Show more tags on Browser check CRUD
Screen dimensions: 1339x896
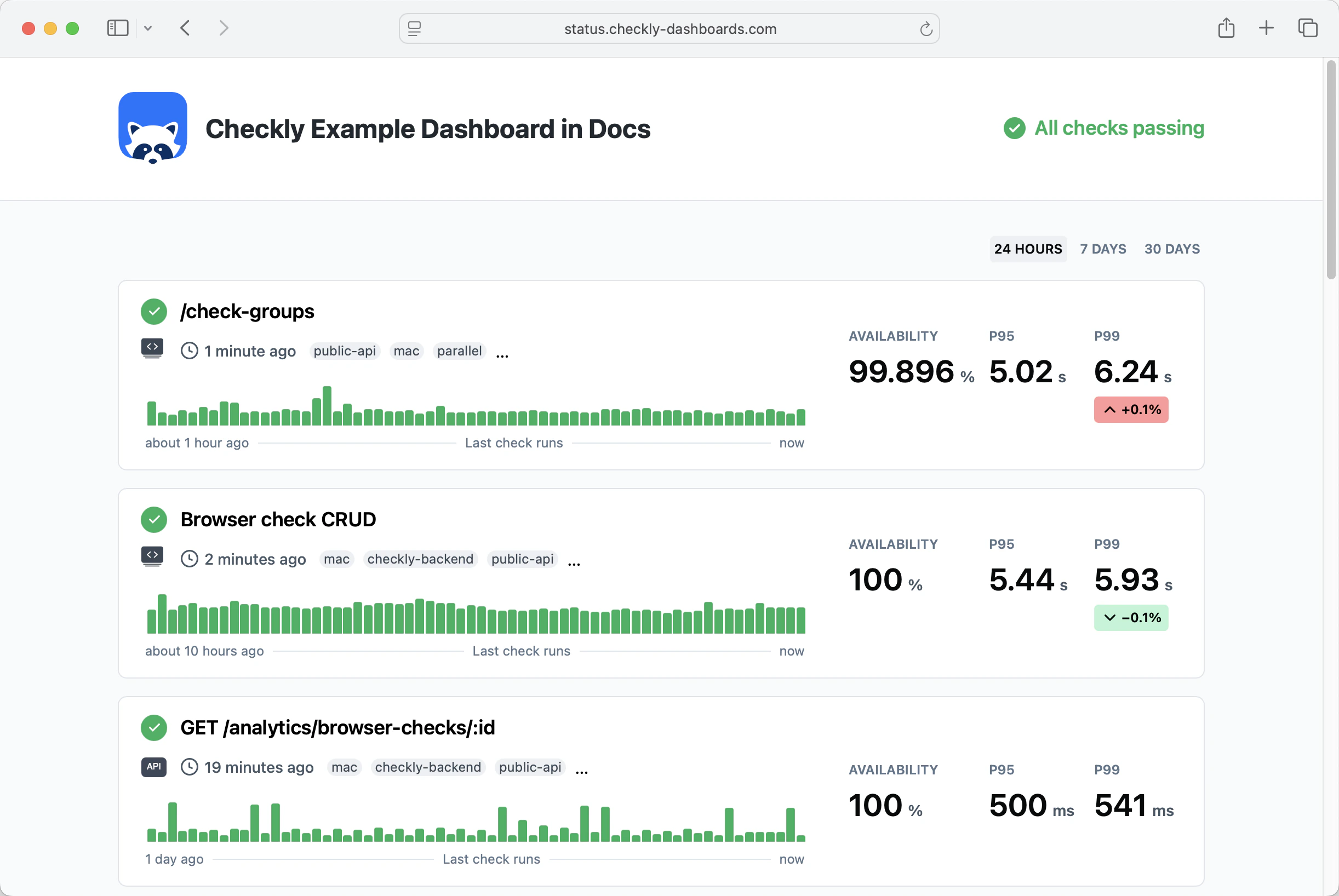pos(574,563)
